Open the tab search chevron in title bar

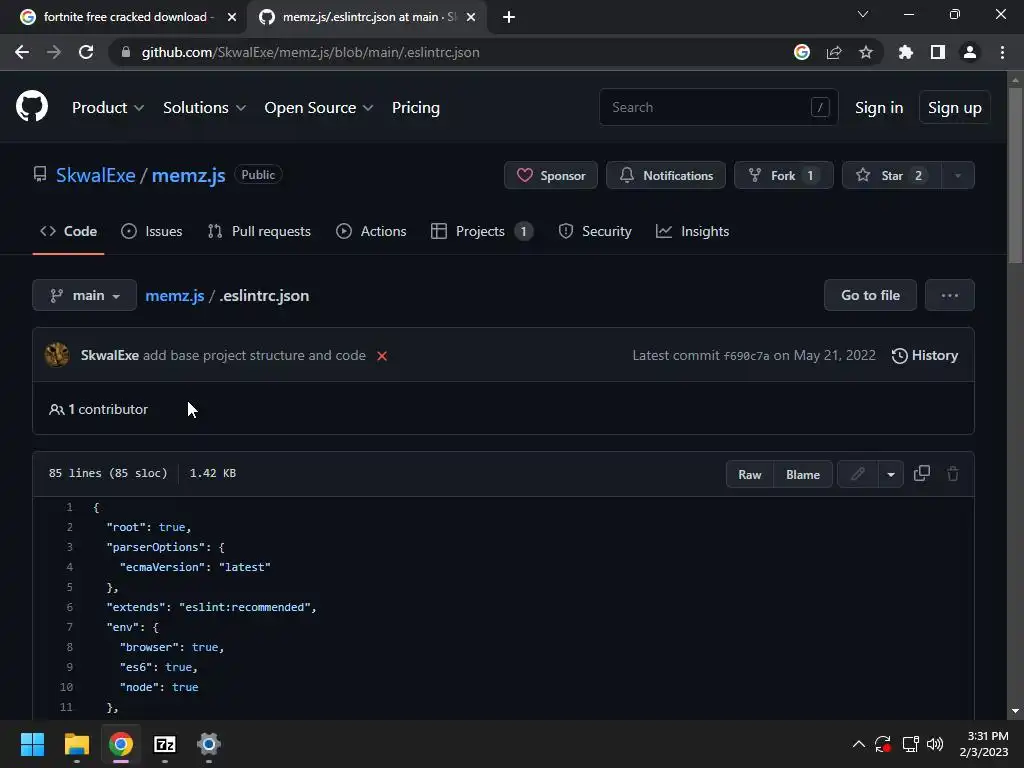tap(863, 14)
